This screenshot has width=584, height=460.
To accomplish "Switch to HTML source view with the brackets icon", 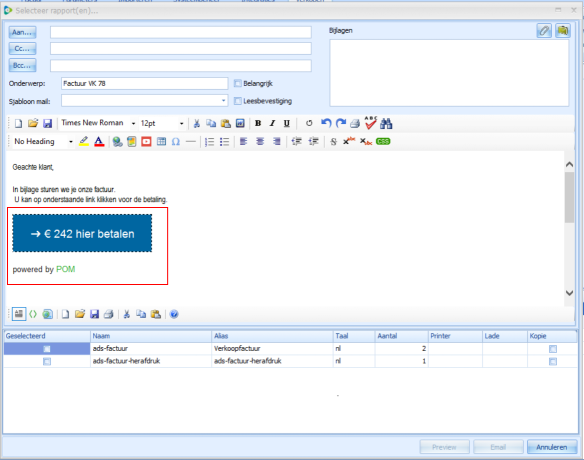I will point(33,314).
